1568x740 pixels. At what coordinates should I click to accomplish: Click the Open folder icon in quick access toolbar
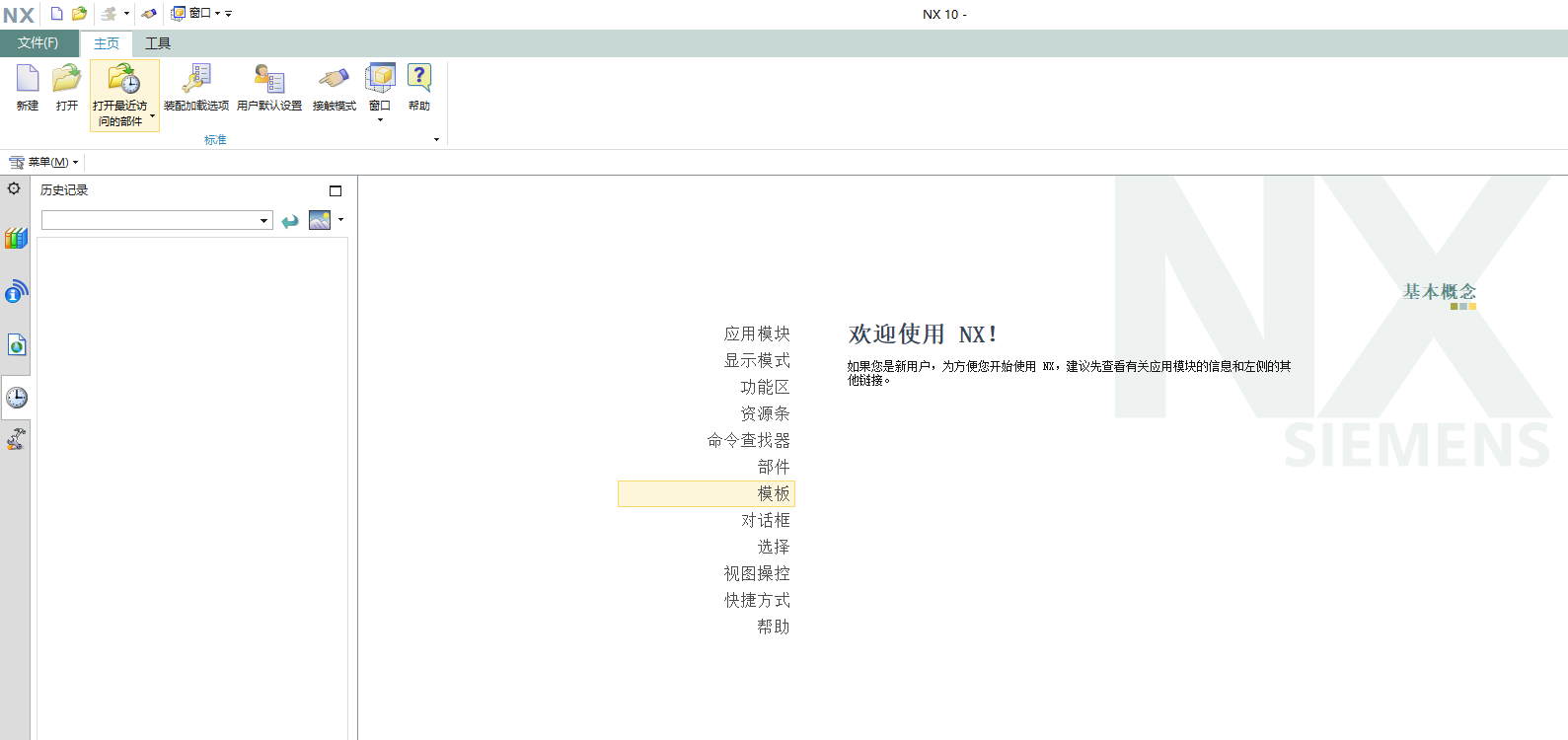tap(80, 14)
